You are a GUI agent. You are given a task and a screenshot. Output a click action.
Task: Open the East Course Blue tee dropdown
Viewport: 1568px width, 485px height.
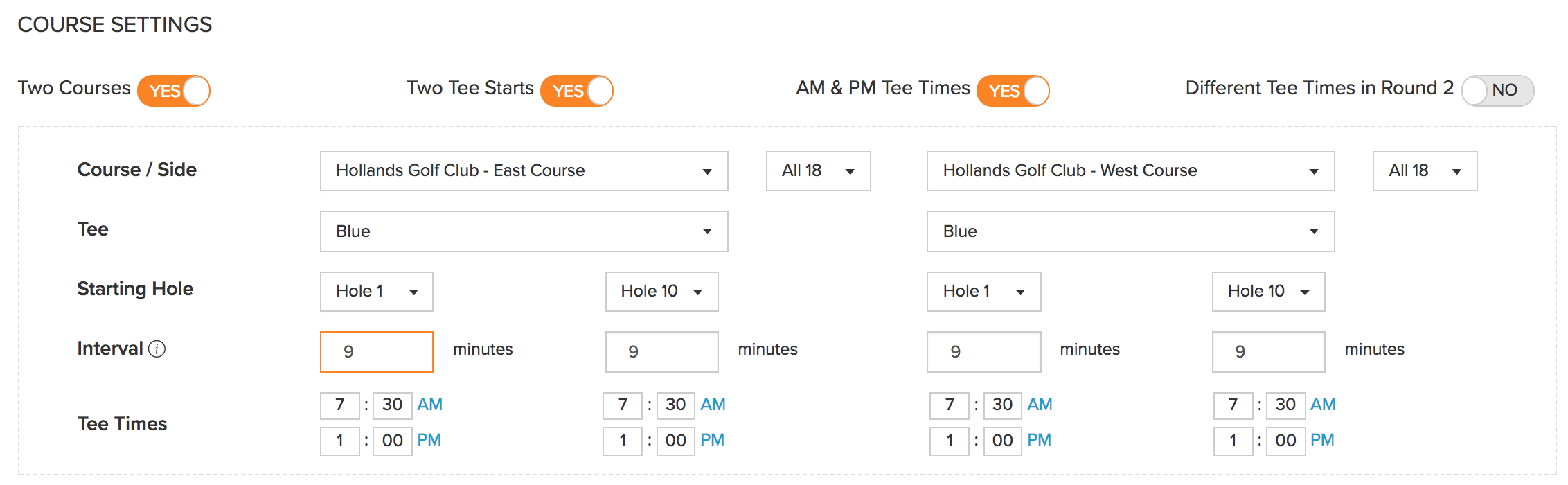(x=524, y=231)
